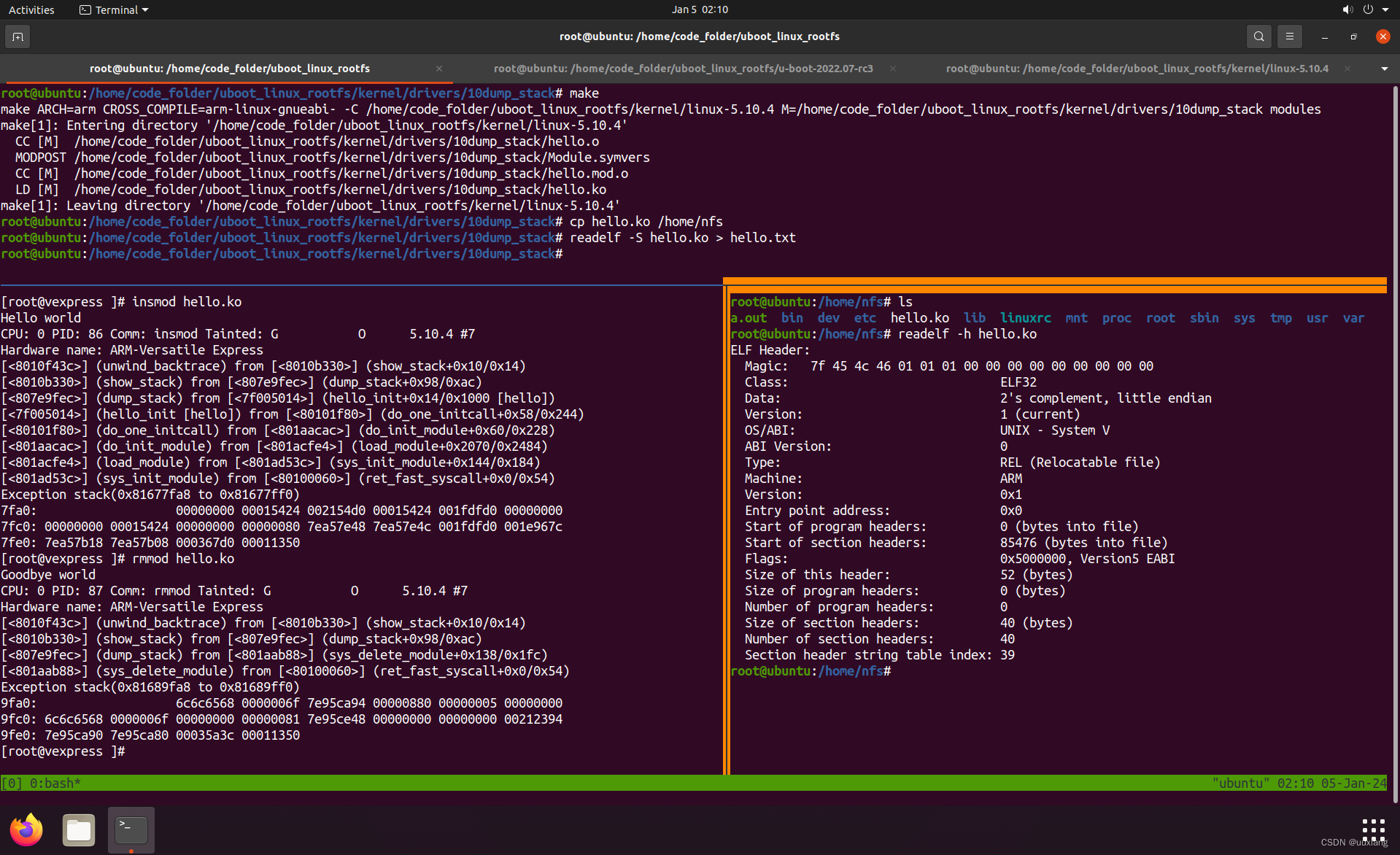Click the 'ELF Header:' line
Viewport: 1400px width, 855px height.
(770, 350)
